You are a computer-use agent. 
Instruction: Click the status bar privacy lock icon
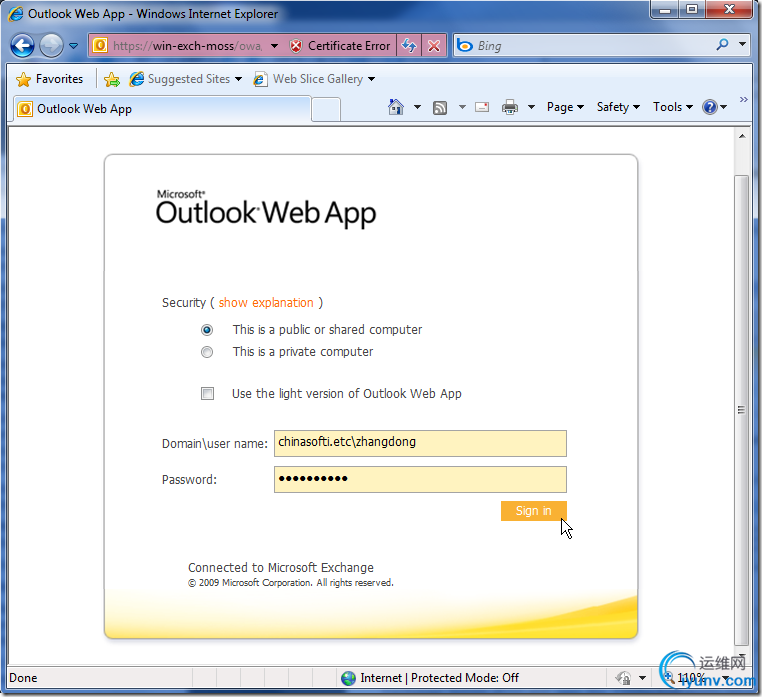624,678
